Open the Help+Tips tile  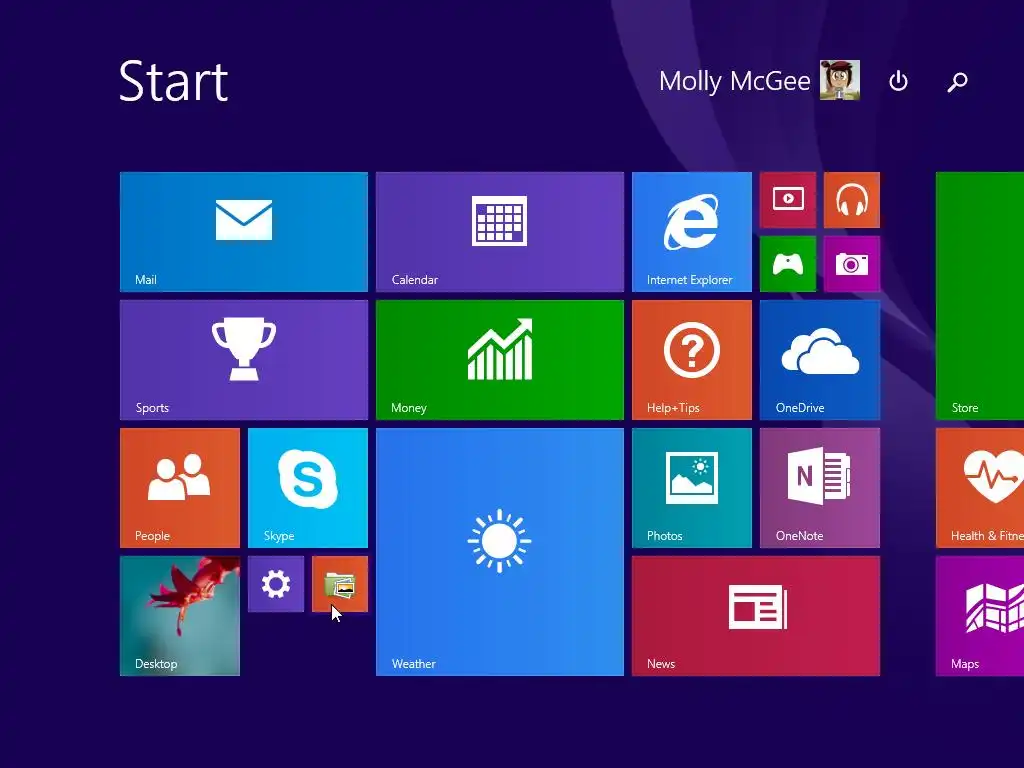[x=692, y=360]
